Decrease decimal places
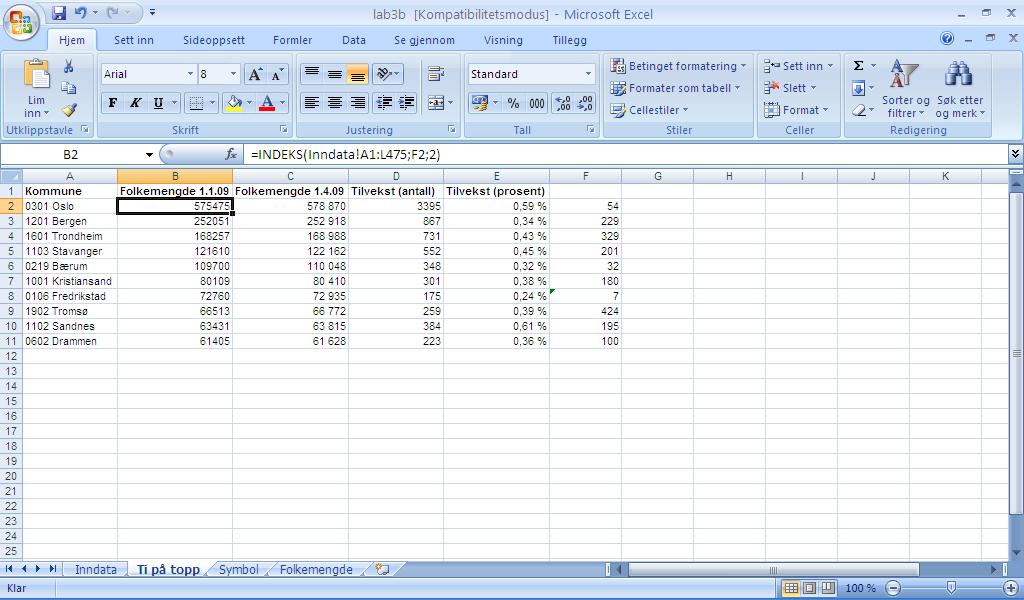Screen dimensions: 1024x600 pos(584,103)
